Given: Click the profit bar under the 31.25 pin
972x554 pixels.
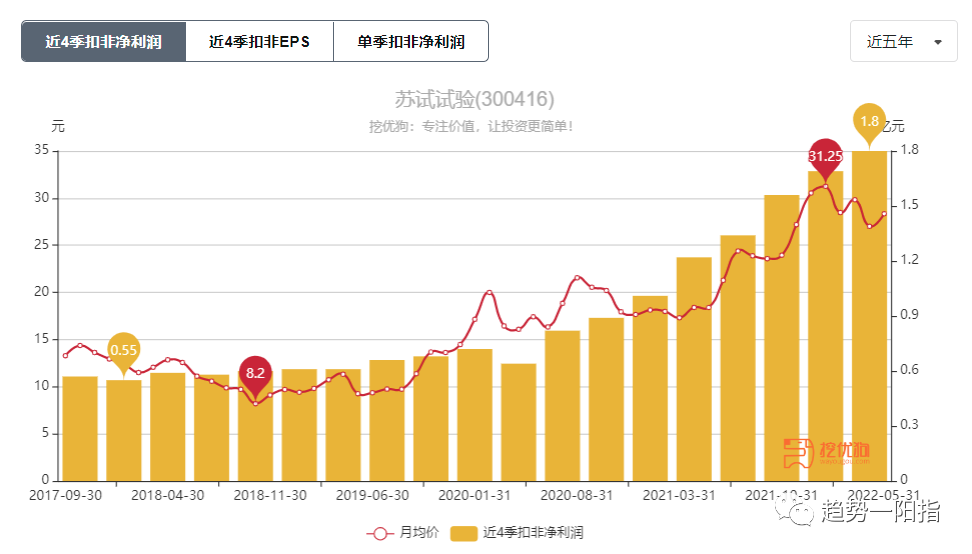Looking at the screenshot, I should click(x=825, y=326).
